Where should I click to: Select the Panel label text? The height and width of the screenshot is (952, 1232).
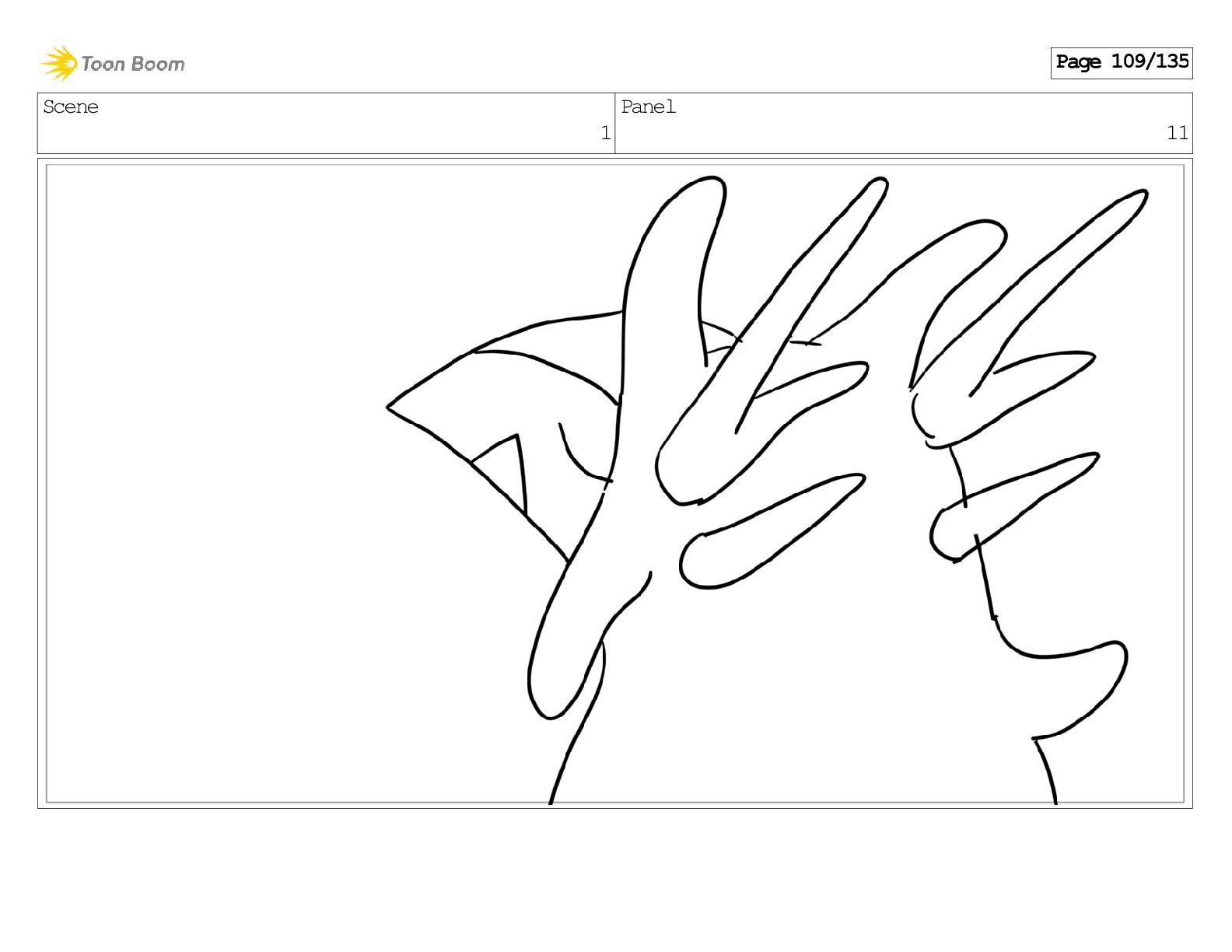click(648, 107)
